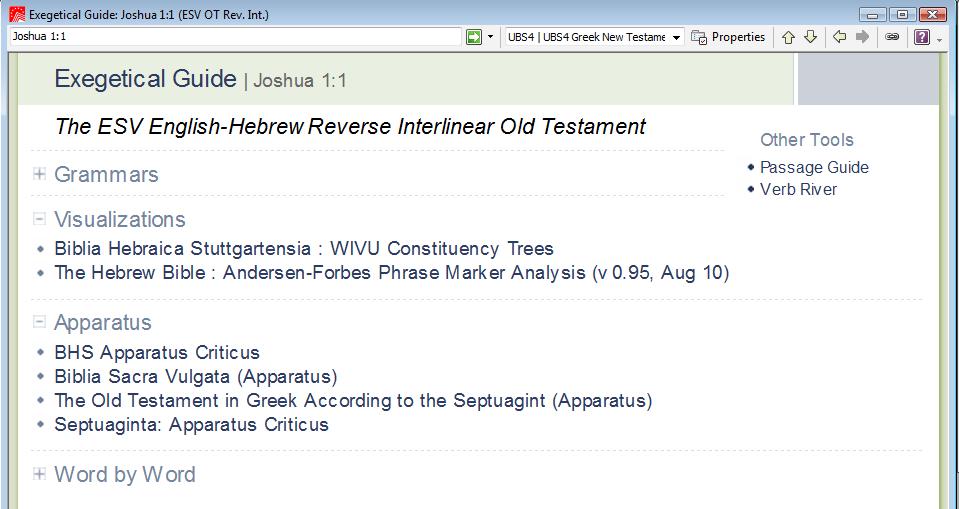Viewport: 959px width, 509px height.
Task: Open the UBS4 Greek New Testament version dropdown
Action: pyautogui.click(x=594, y=37)
